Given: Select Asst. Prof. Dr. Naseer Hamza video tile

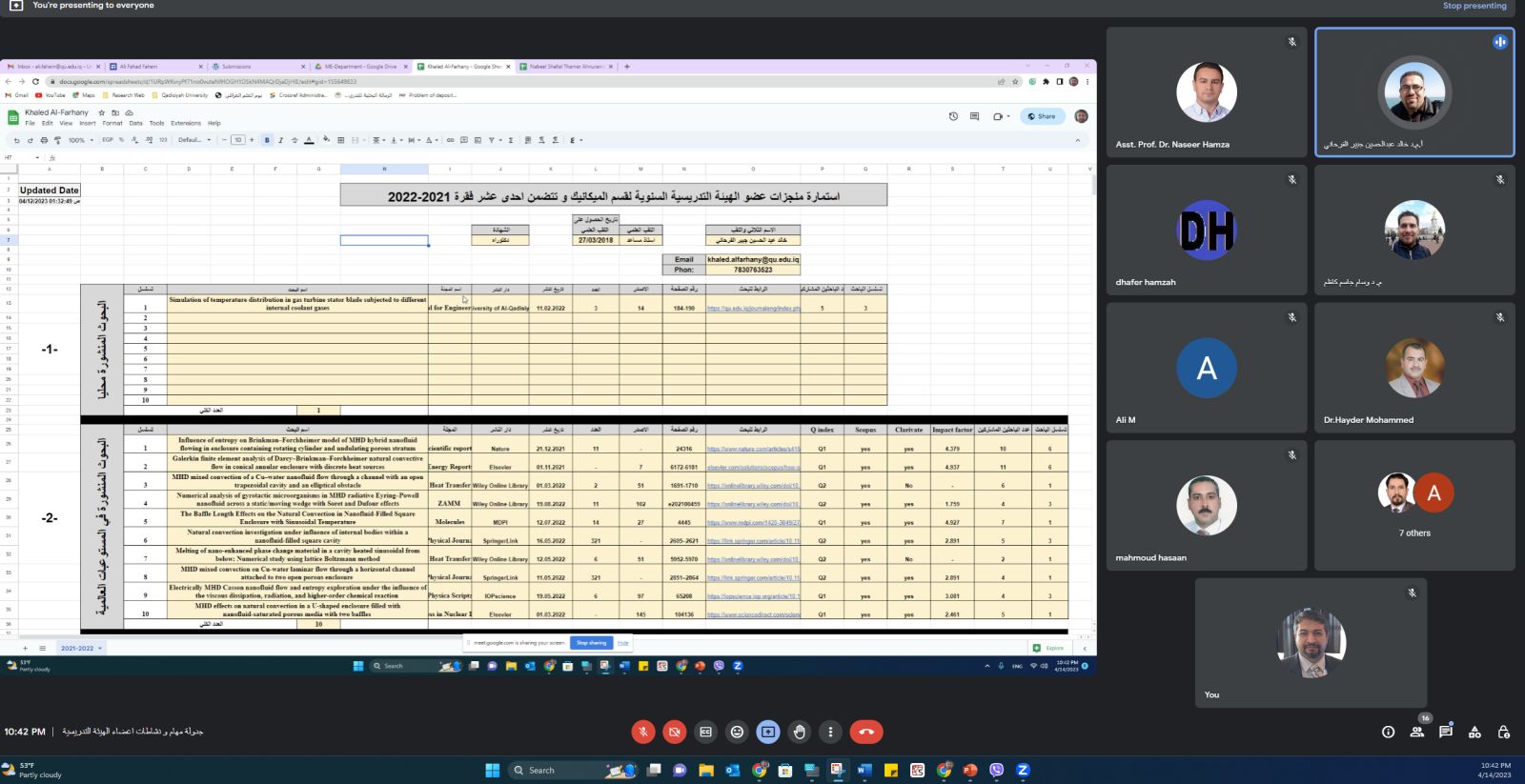Looking at the screenshot, I should click(1207, 92).
